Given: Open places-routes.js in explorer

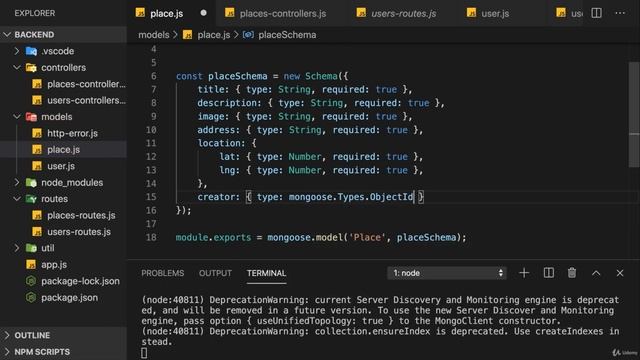Looking at the screenshot, I should click(63, 215).
